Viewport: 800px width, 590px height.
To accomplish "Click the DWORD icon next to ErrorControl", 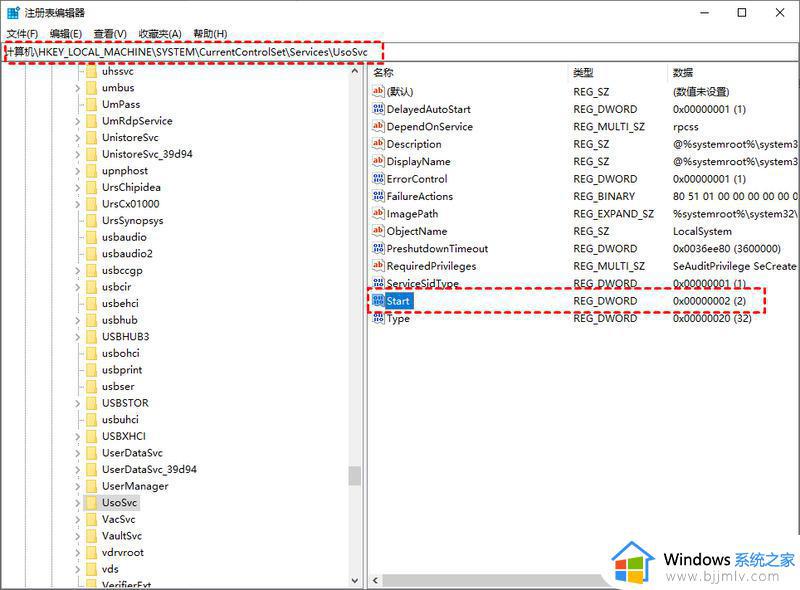I will tap(378, 179).
